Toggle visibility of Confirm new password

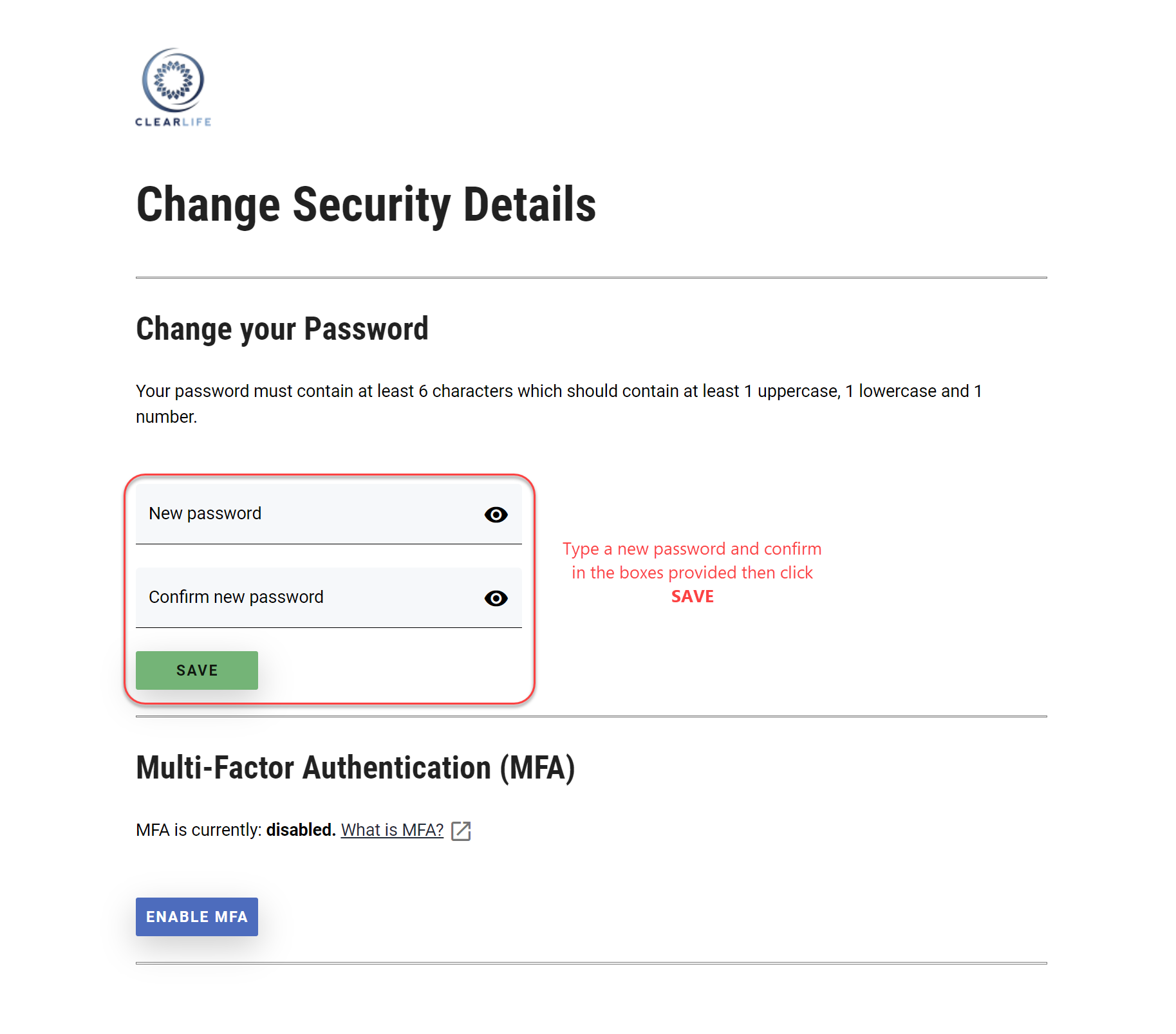click(496, 598)
